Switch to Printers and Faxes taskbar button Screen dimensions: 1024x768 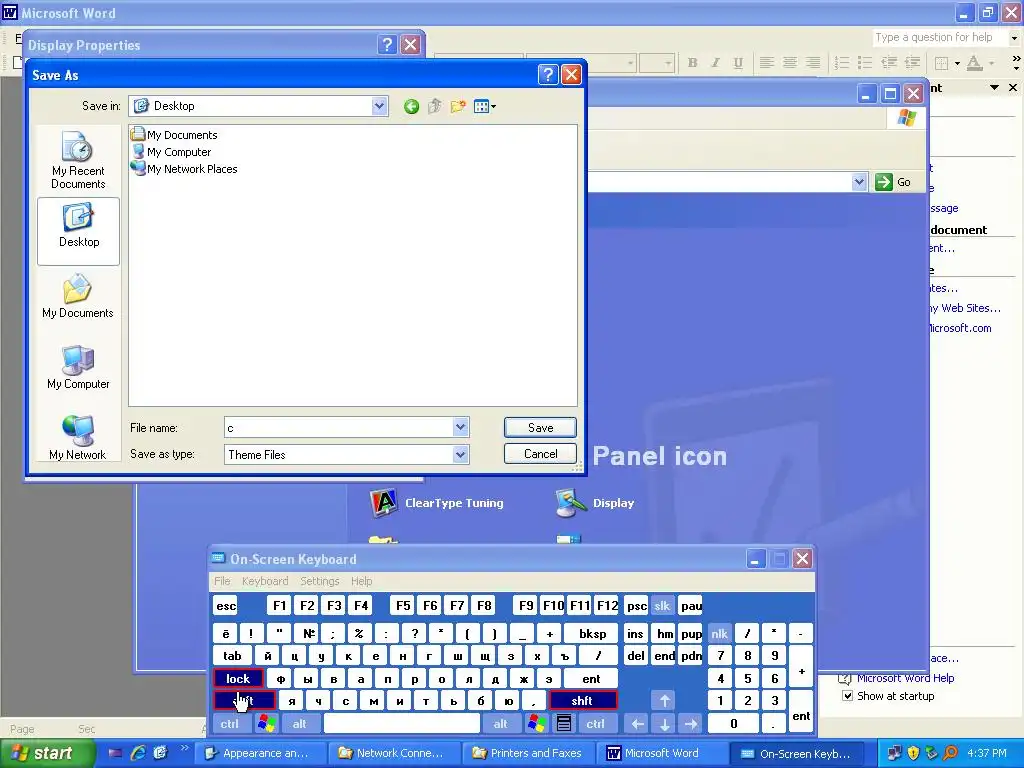(x=528, y=753)
